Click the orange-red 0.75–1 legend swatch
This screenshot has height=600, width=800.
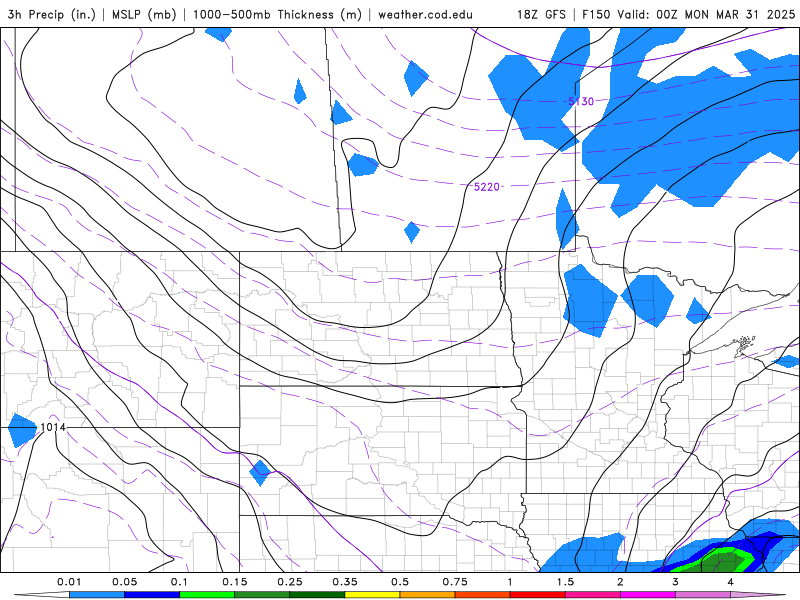pyautogui.click(x=483, y=595)
